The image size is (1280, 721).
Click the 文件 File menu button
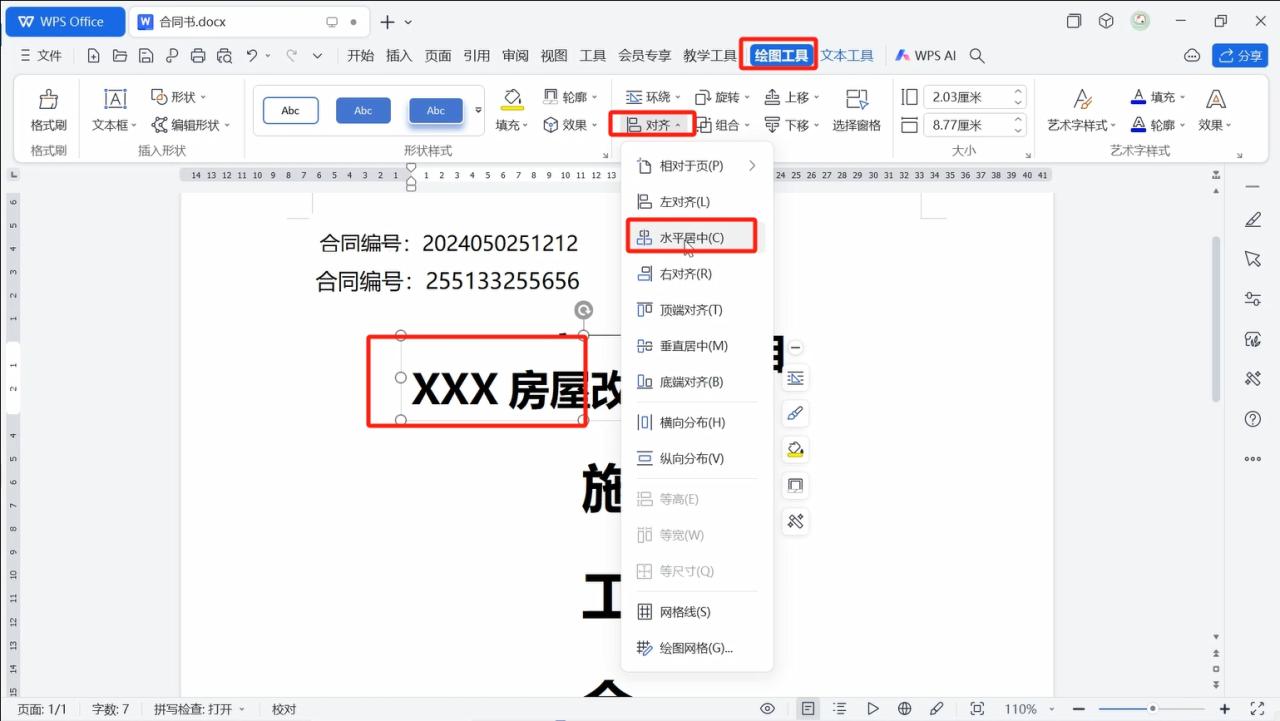click(x=41, y=56)
